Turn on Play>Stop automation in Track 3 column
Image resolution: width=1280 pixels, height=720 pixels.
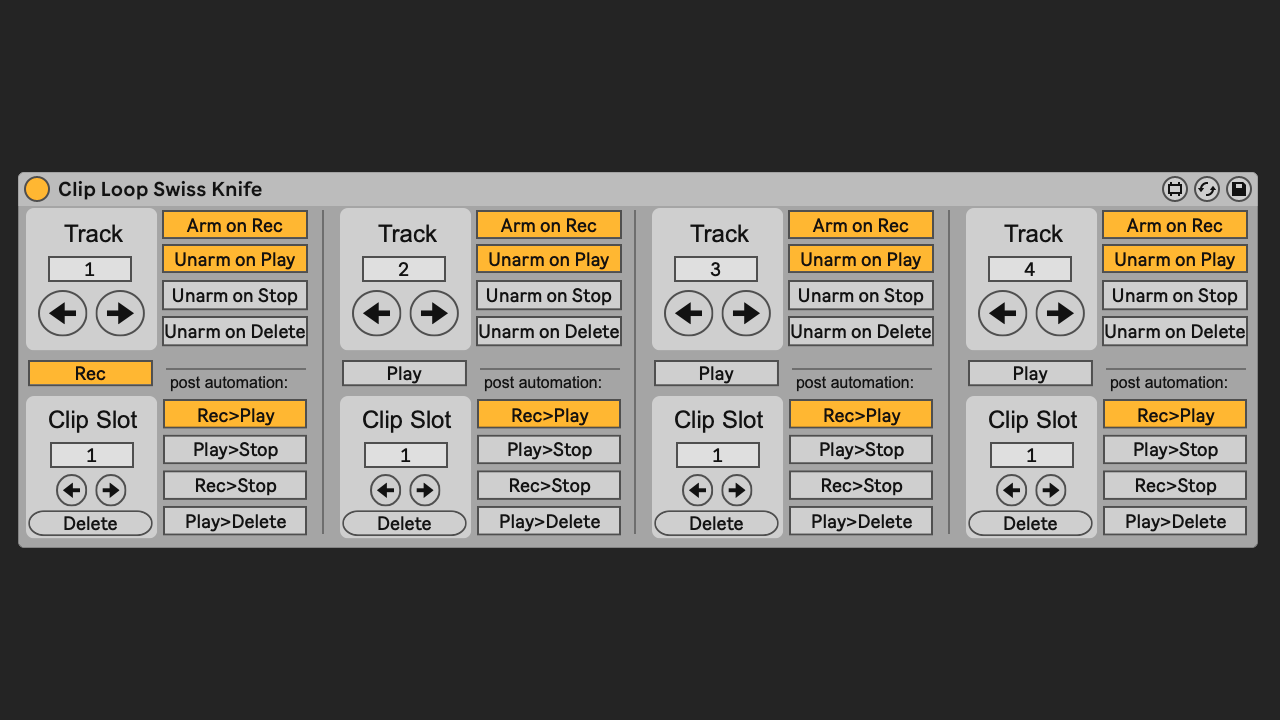(861, 449)
